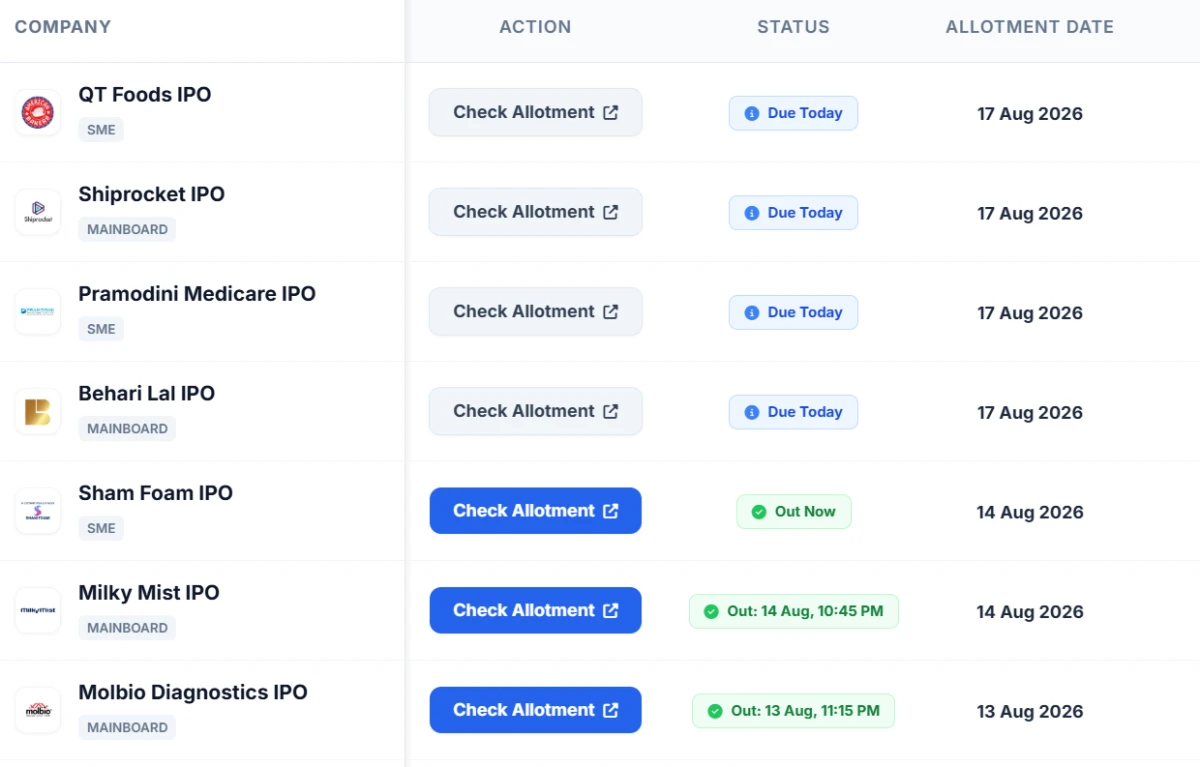Viewport: 1200px width, 767px height.
Task: Click the Pramodini Medicare company logo
Action: tap(38, 312)
